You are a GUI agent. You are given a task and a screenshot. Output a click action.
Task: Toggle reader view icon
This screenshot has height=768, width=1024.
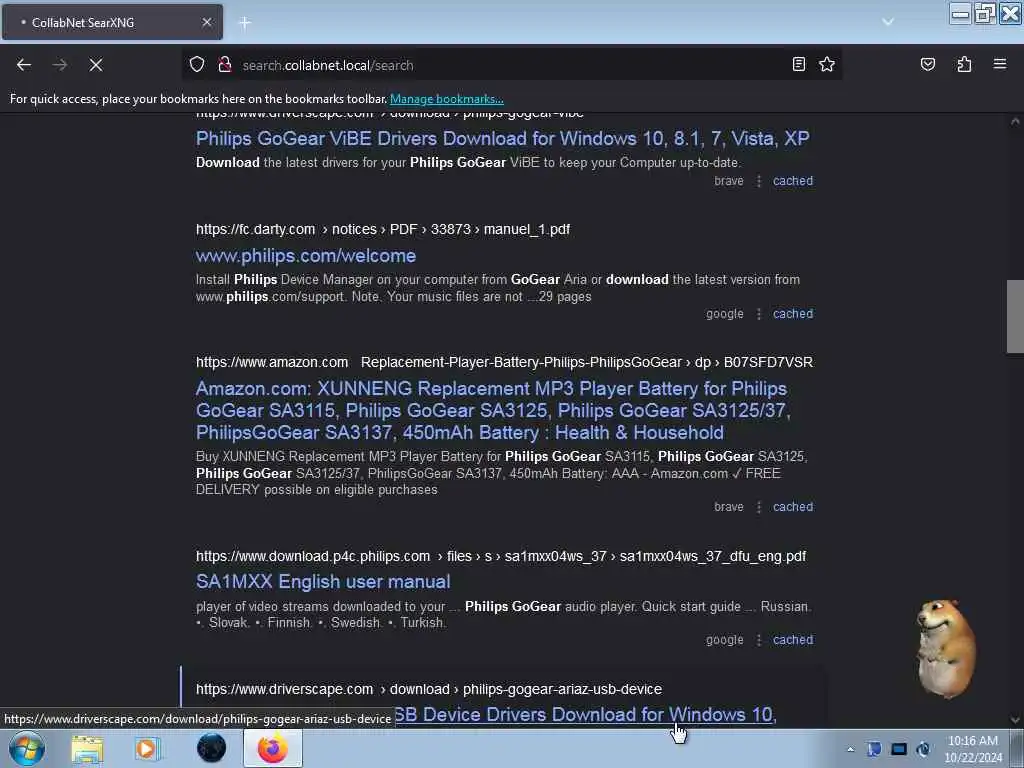coord(799,64)
